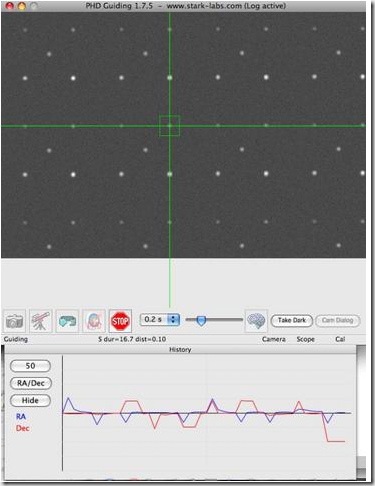Click the 50 history length button
Image resolution: width=375 pixels, height=486 pixels.
pyautogui.click(x=30, y=366)
